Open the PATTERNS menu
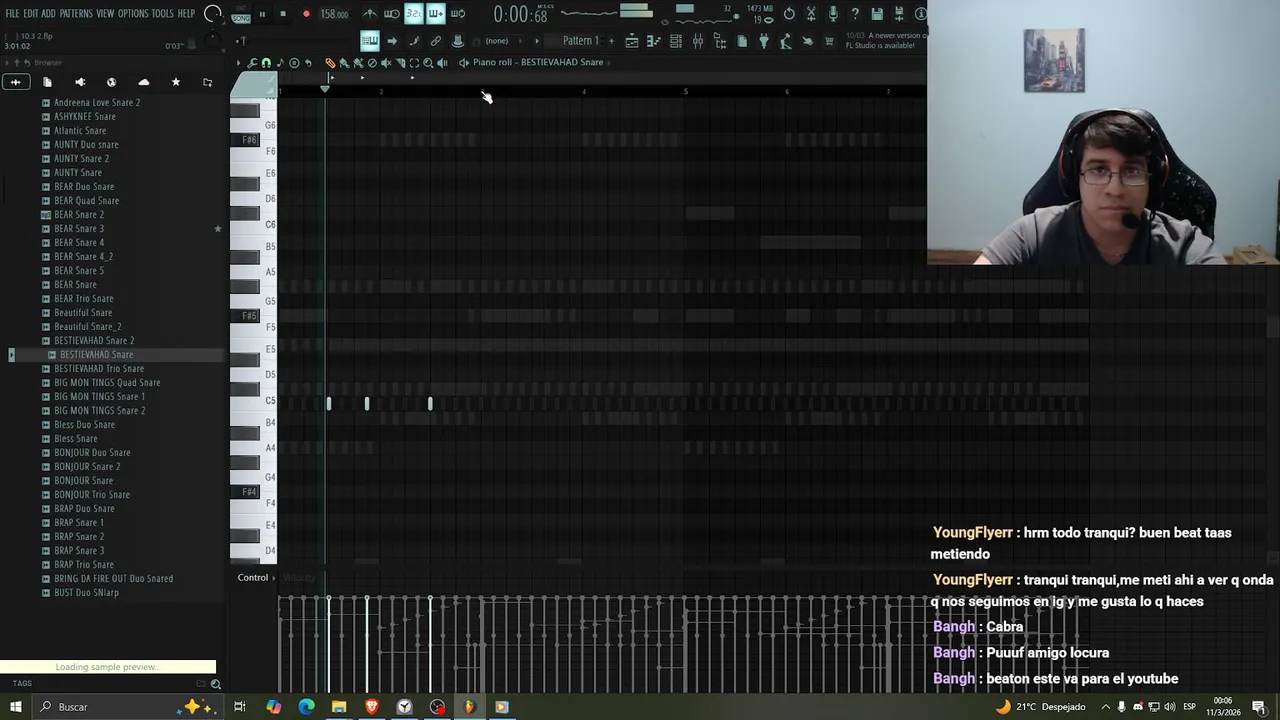The image size is (1280, 720). 76,14
